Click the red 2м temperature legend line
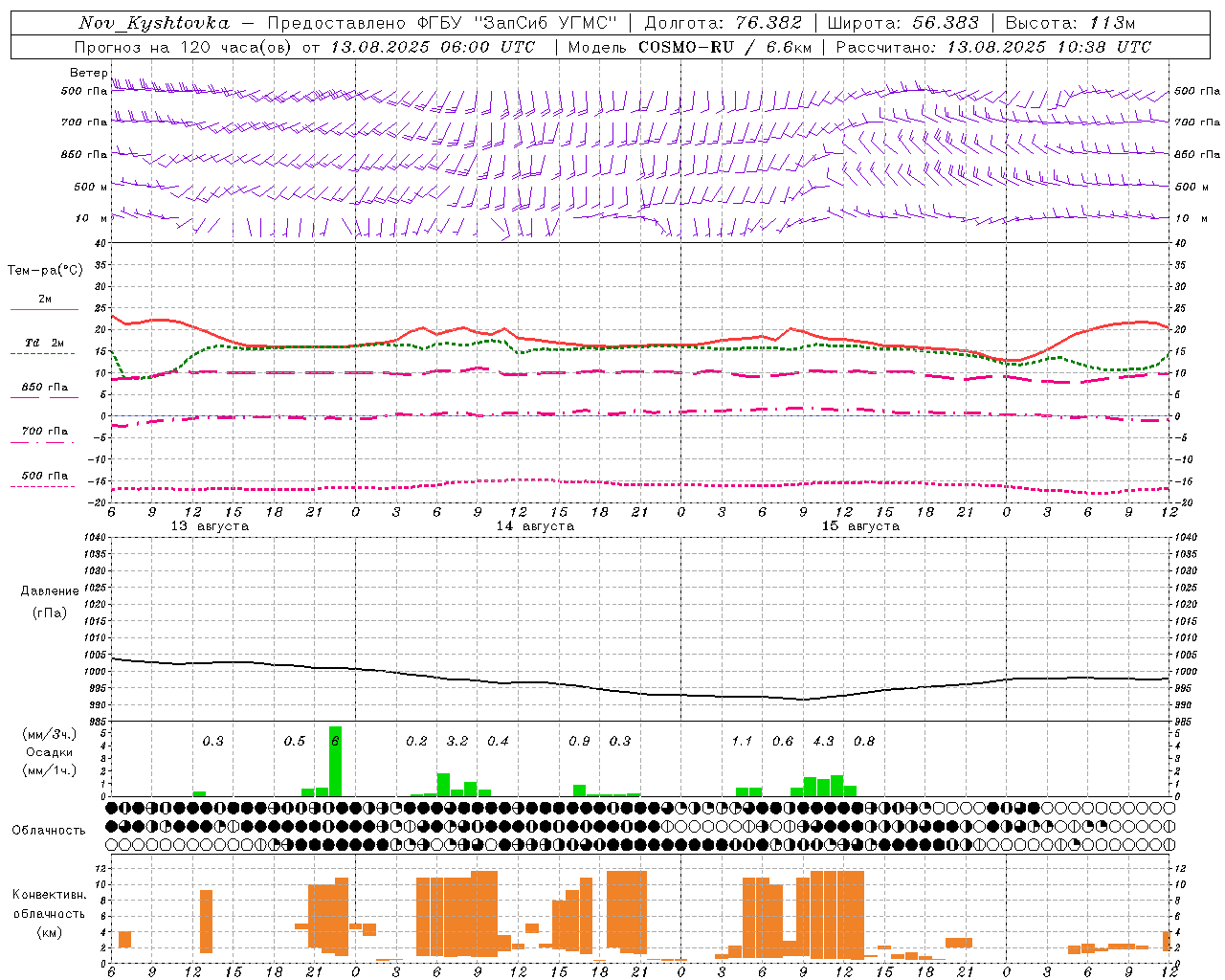1225x980 pixels. [x=44, y=309]
